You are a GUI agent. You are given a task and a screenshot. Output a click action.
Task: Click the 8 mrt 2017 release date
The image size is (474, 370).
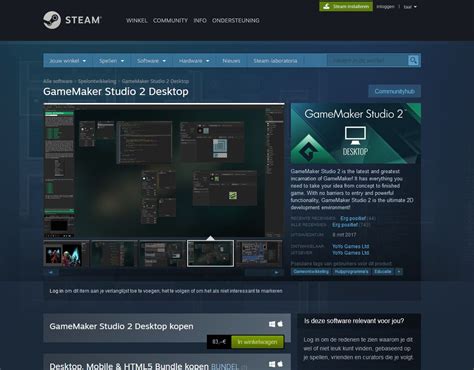click(344, 235)
